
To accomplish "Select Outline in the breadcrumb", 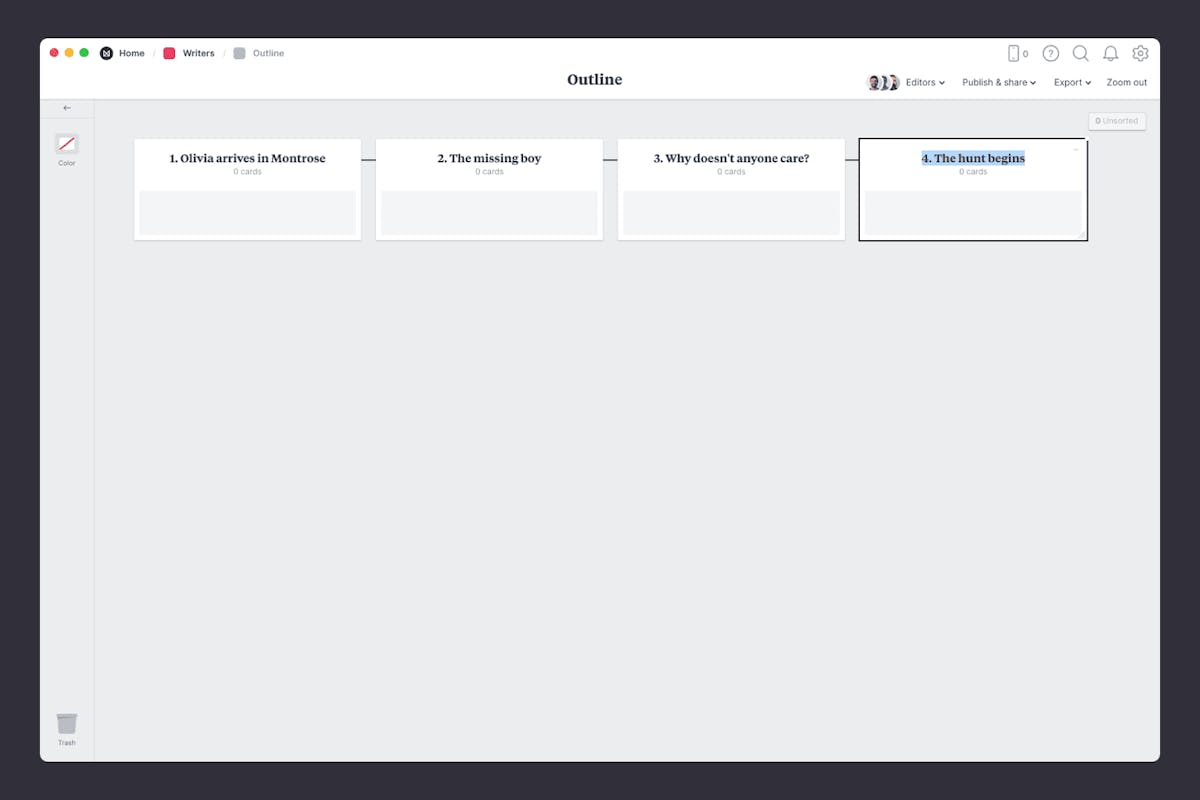I will 268,53.
